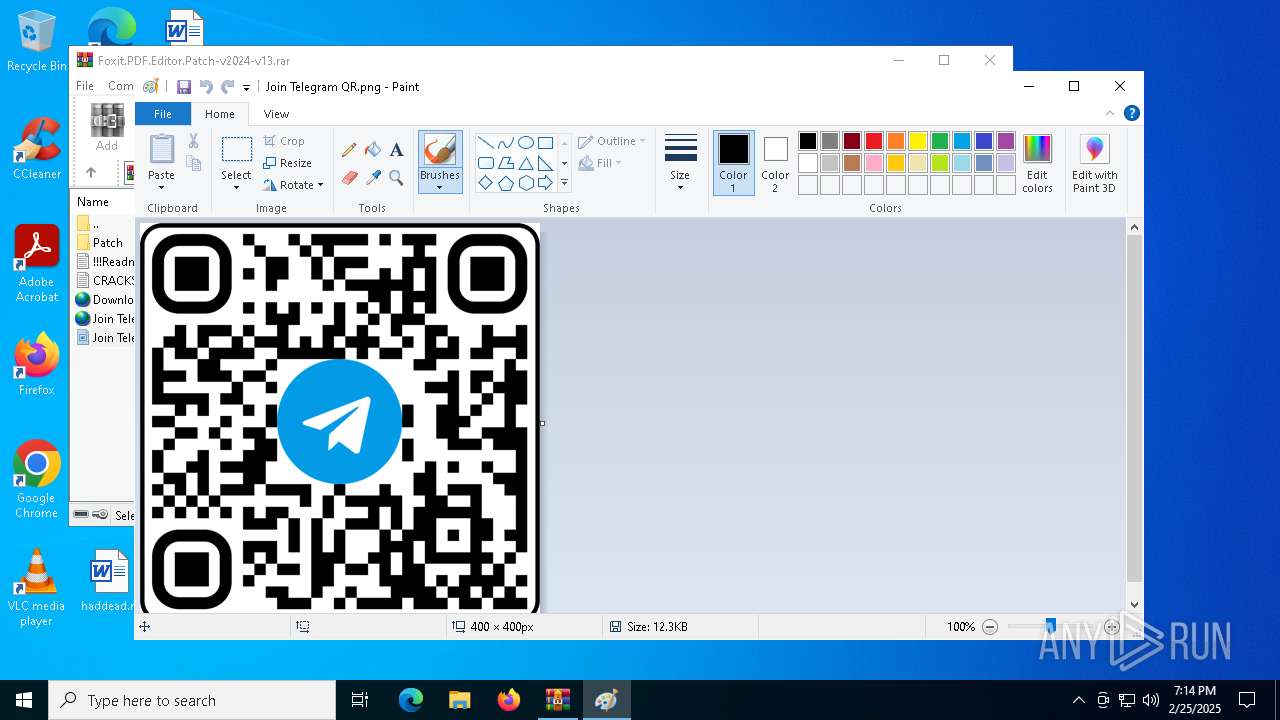
Task: Choose the Polygon shape
Action: pos(505,163)
